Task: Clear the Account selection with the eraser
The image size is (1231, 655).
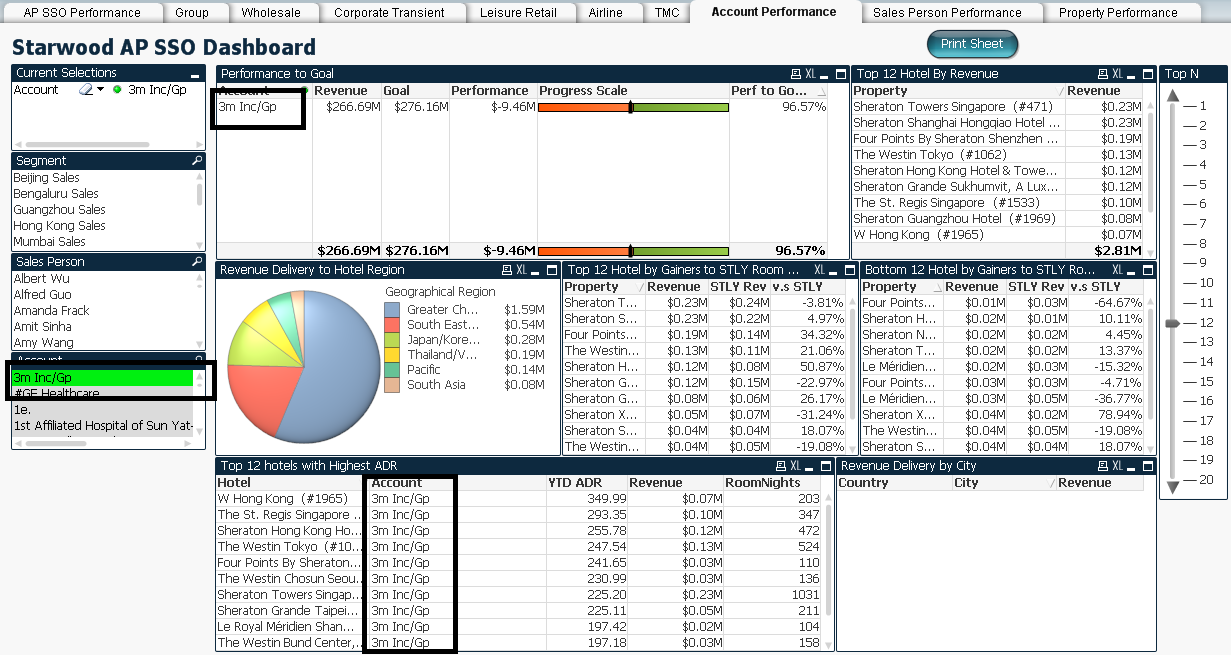Action: click(86, 90)
